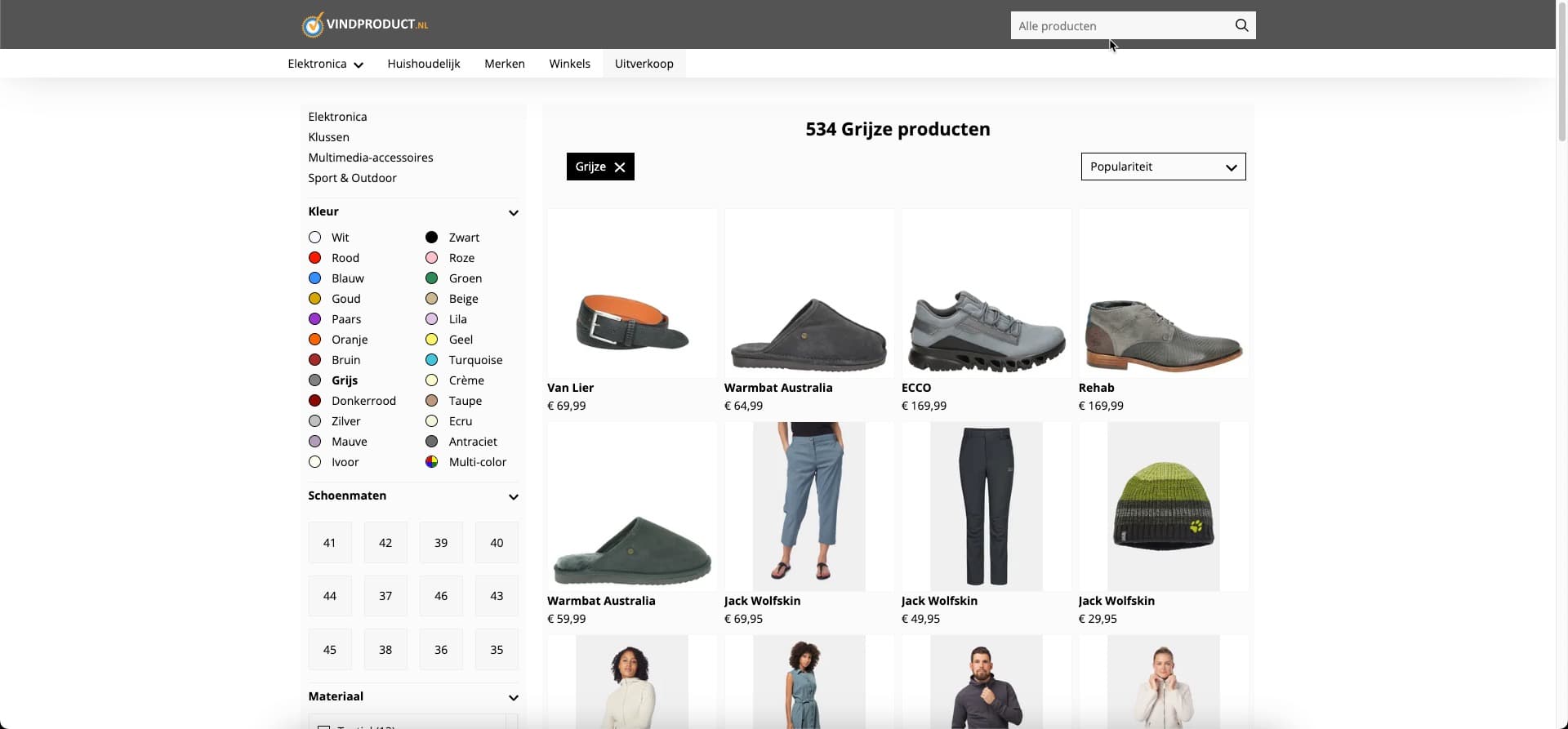Choose shoe size 38
This screenshot has height=729, width=1568.
pos(385,650)
